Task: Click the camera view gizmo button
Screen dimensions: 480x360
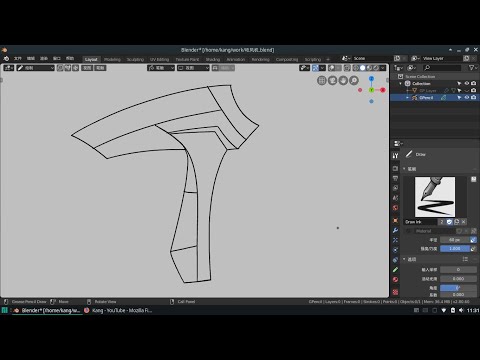Action: coord(332,80)
